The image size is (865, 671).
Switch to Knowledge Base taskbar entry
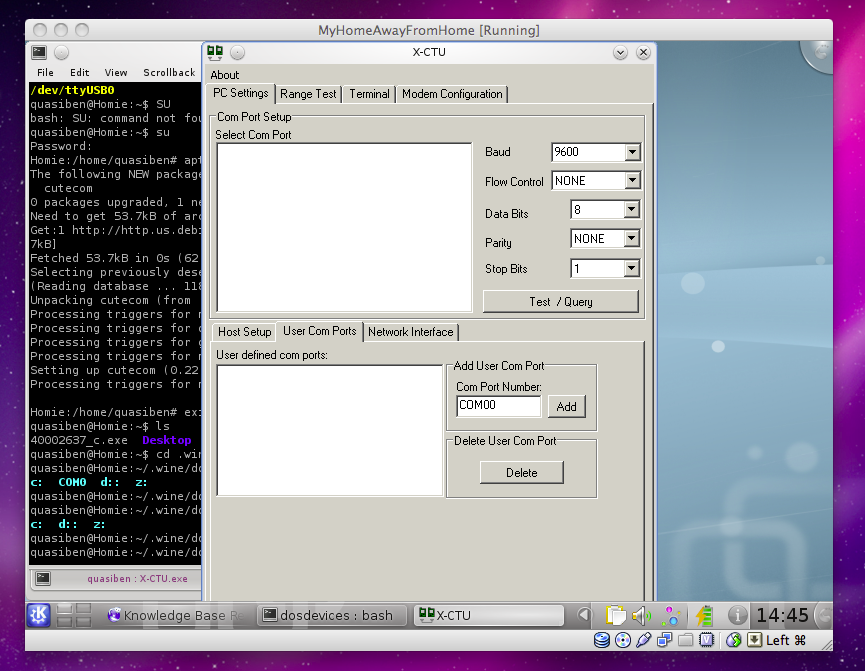pos(177,615)
